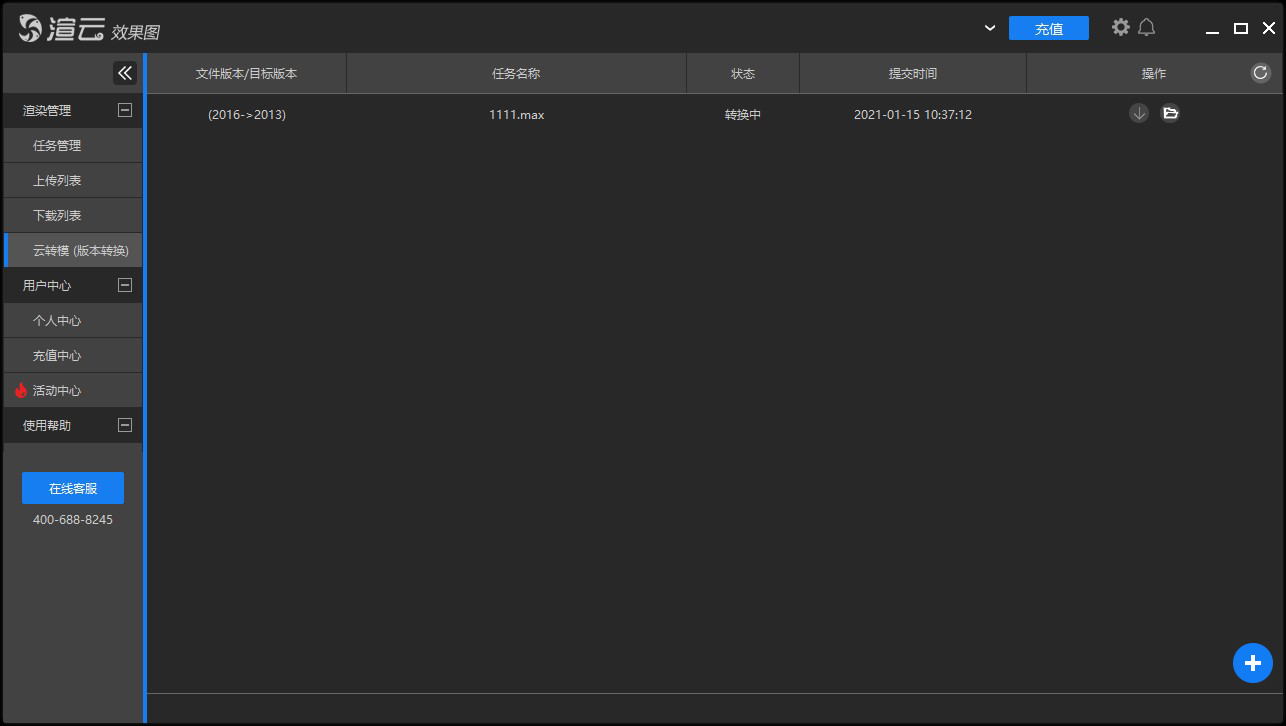Open 下载列表 in the sidebar
The image size is (1286, 726).
point(72,215)
